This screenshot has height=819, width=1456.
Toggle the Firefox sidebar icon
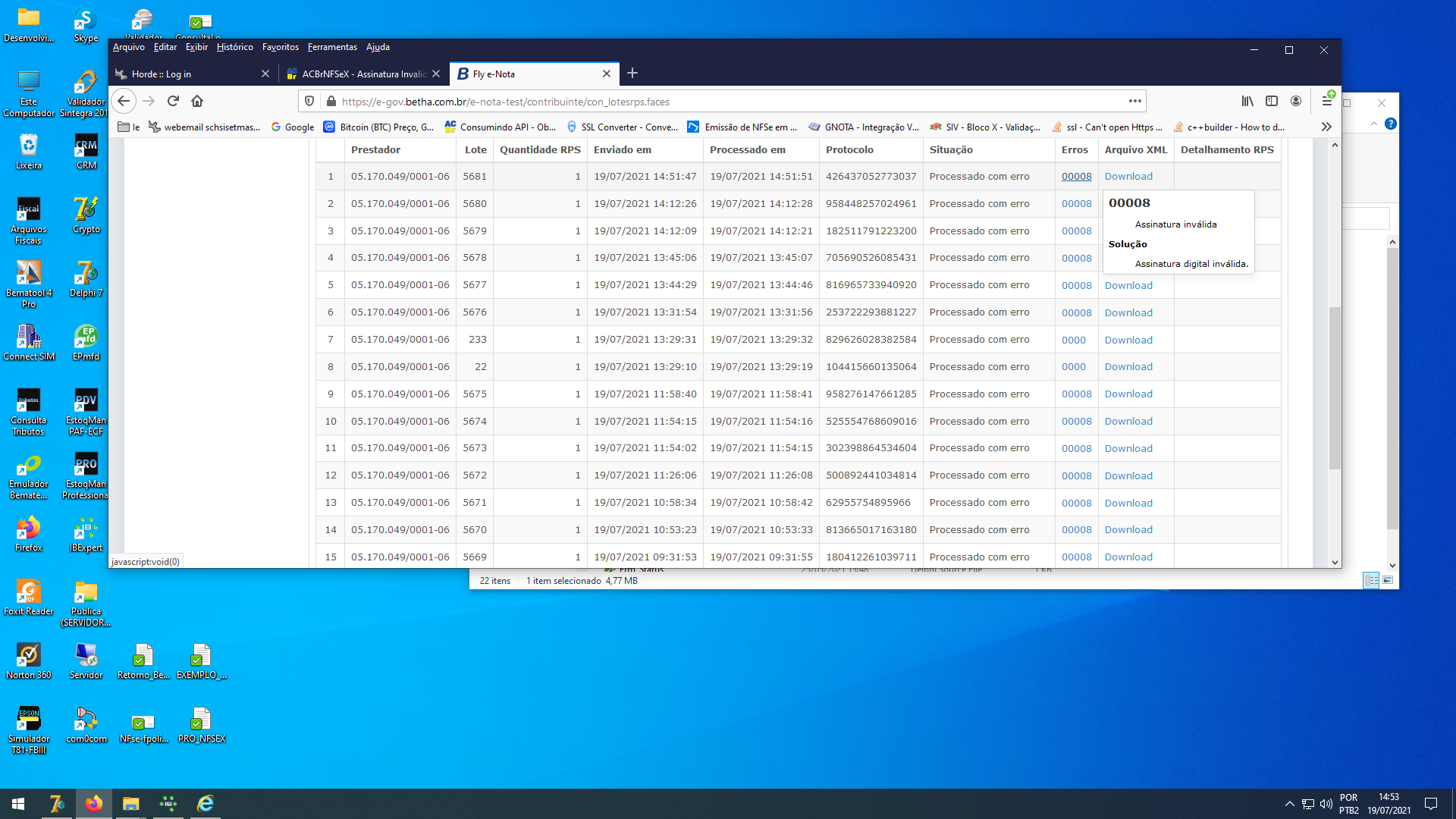(x=1272, y=101)
